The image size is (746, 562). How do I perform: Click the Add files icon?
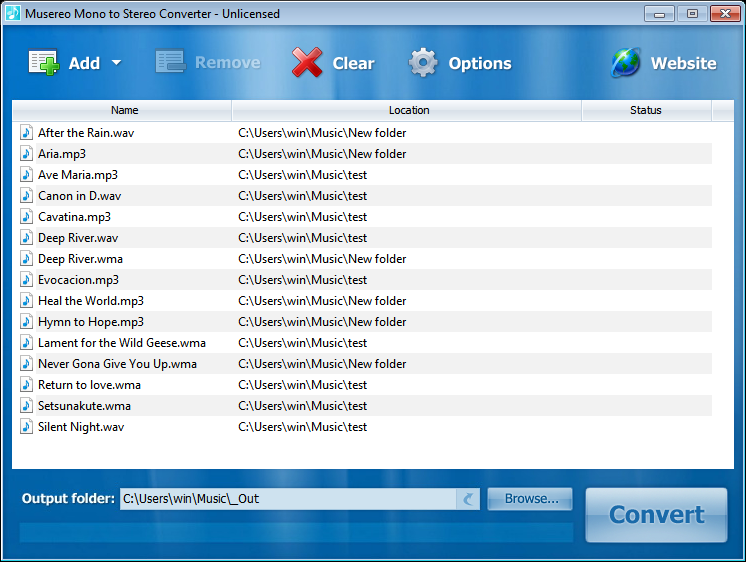point(44,63)
